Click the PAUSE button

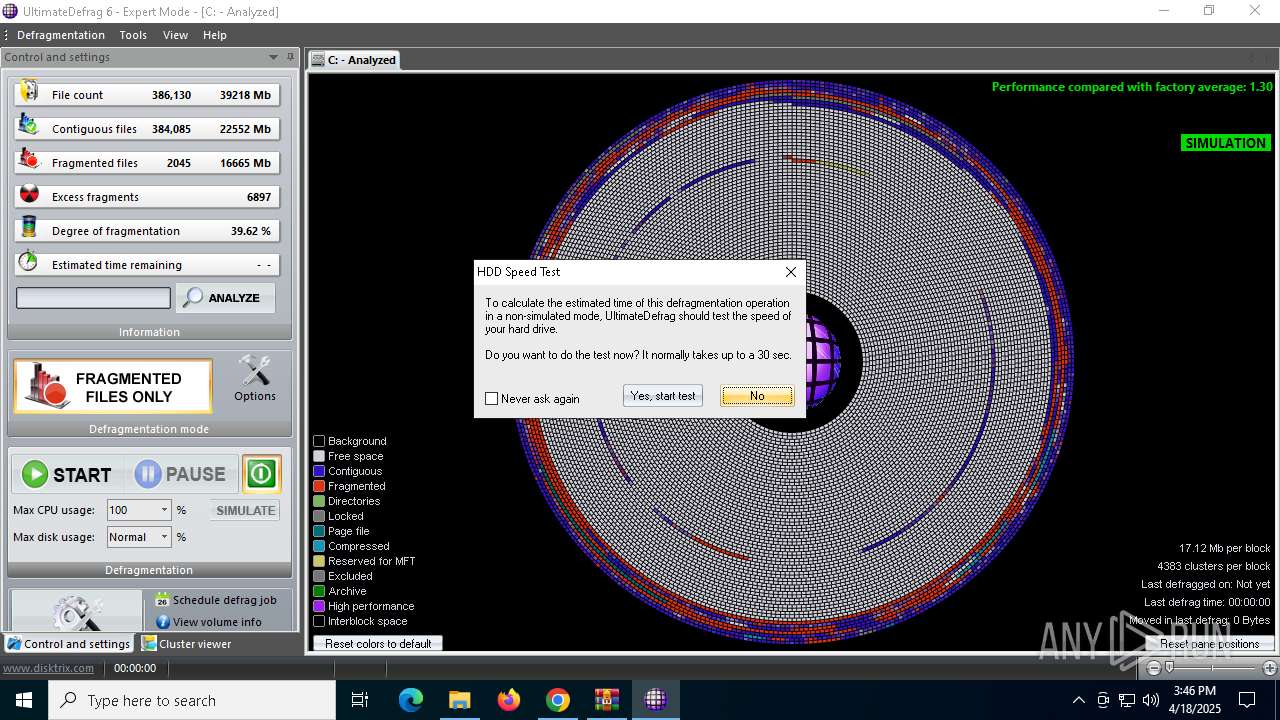(181, 474)
